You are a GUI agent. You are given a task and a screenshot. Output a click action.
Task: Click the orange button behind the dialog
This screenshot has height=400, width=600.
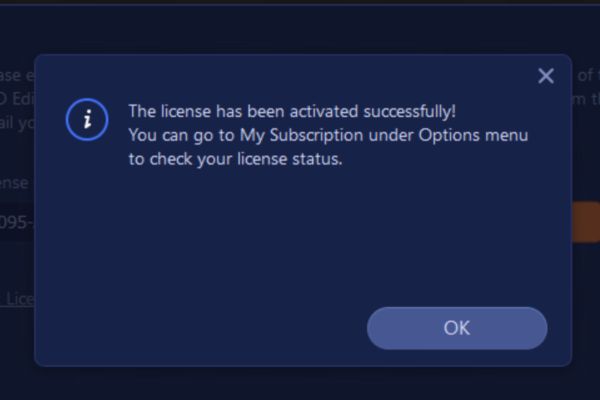tap(585, 222)
